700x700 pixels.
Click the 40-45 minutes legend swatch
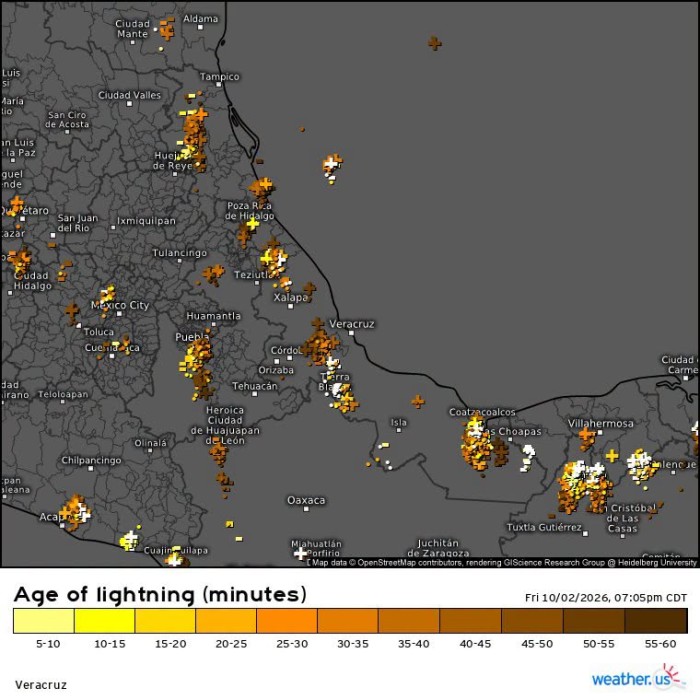tap(471, 621)
